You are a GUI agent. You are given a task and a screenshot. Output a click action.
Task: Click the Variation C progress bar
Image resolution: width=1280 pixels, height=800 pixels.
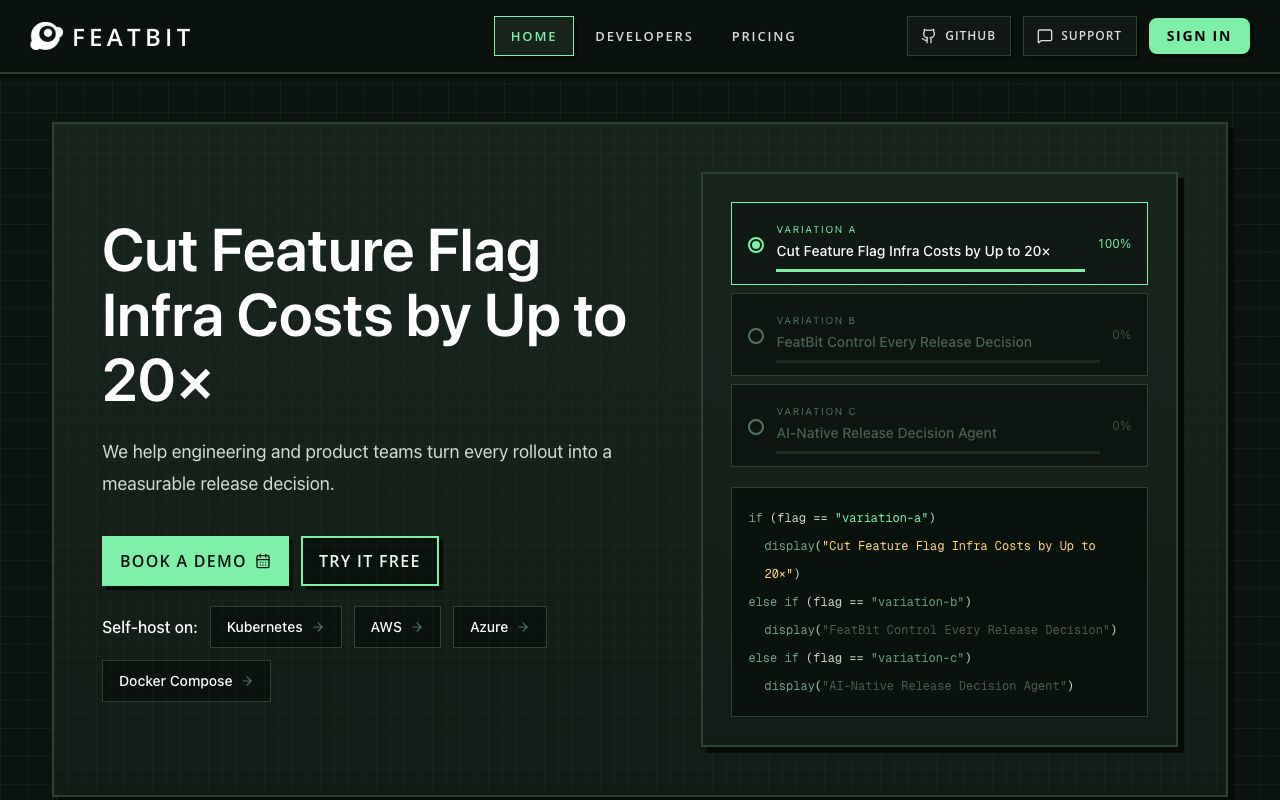[x=938, y=452]
